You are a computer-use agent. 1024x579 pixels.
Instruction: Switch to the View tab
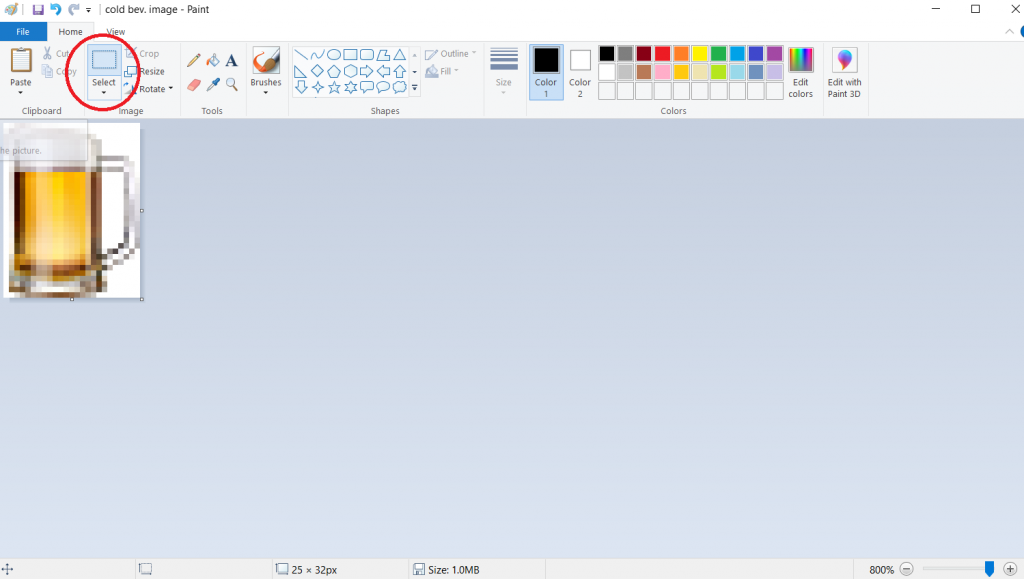(116, 32)
